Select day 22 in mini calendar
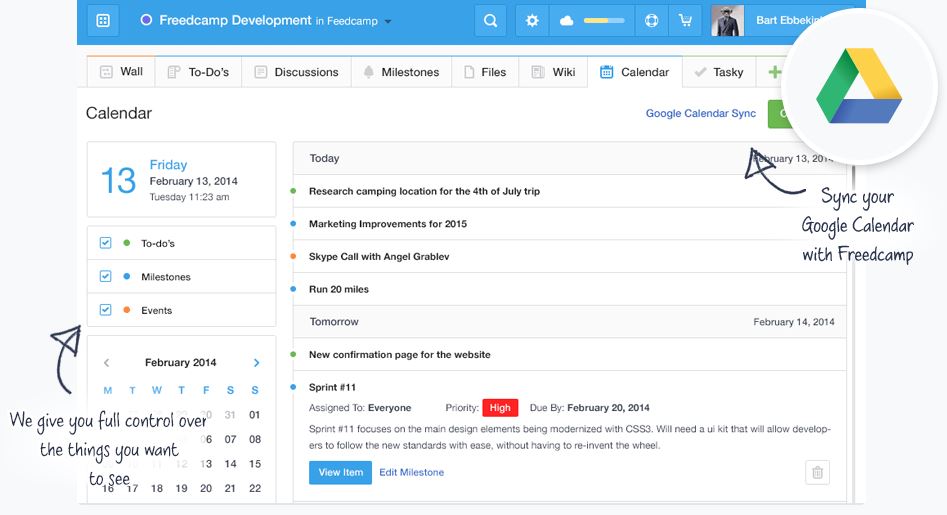The height and width of the screenshot is (515, 947). [x=255, y=488]
